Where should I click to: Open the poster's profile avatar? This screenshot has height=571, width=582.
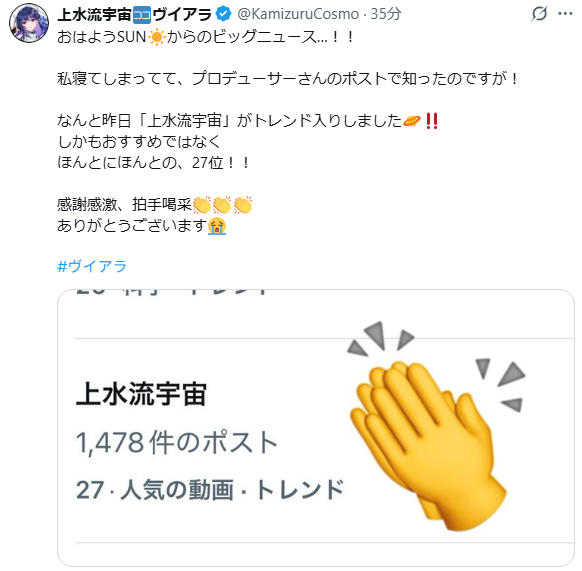coord(29,23)
